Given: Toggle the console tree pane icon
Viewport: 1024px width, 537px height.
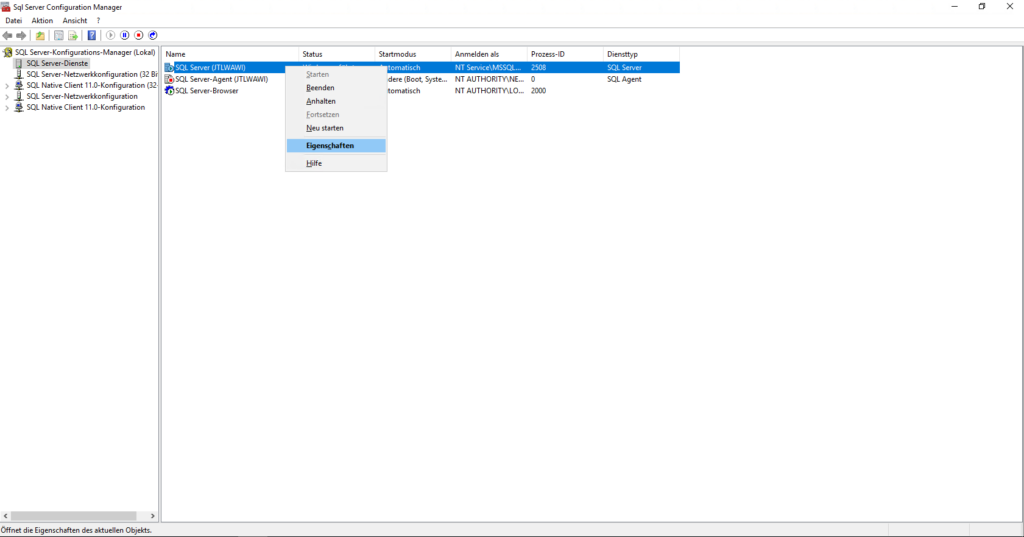Looking at the screenshot, I should click(59, 35).
